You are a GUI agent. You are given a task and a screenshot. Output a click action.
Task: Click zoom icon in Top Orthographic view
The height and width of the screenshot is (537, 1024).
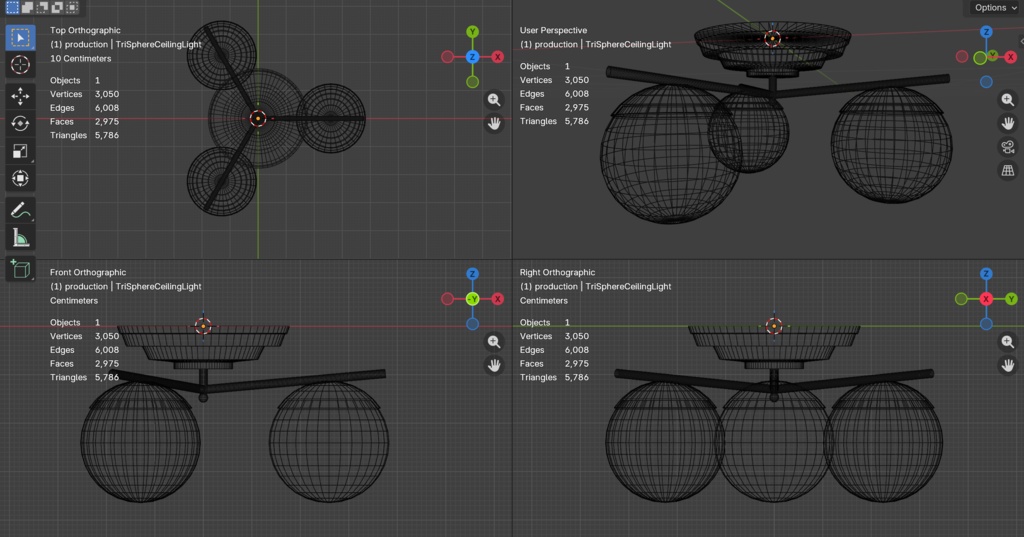point(494,99)
